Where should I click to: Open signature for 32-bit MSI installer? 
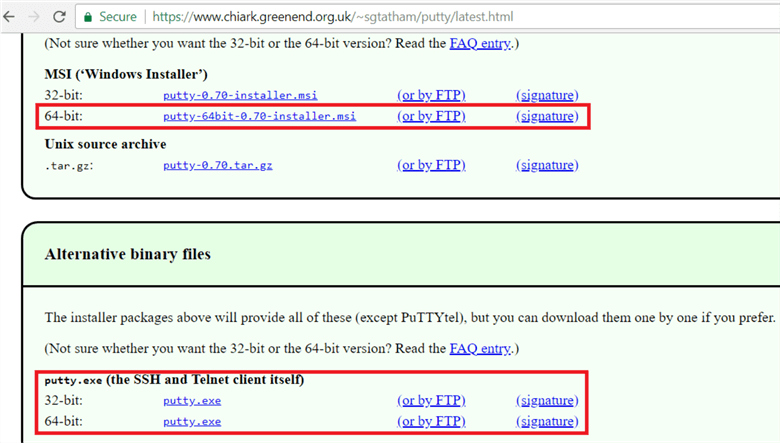pos(547,95)
